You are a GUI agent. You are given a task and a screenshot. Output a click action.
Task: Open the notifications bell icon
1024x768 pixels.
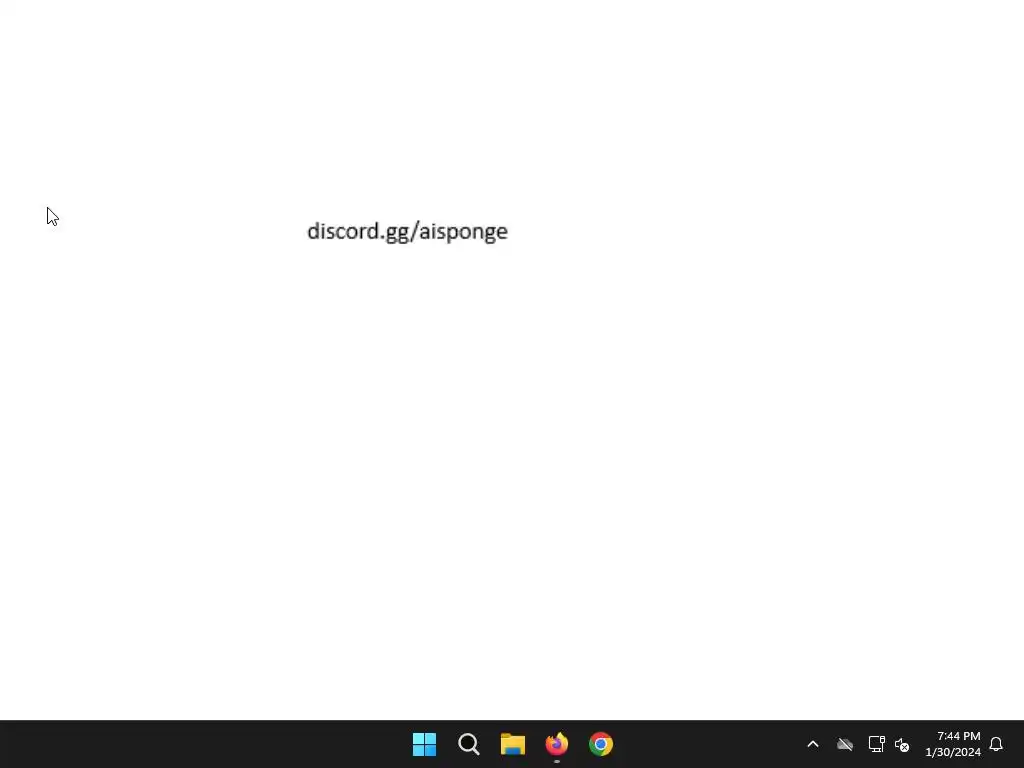click(x=996, y=744)
